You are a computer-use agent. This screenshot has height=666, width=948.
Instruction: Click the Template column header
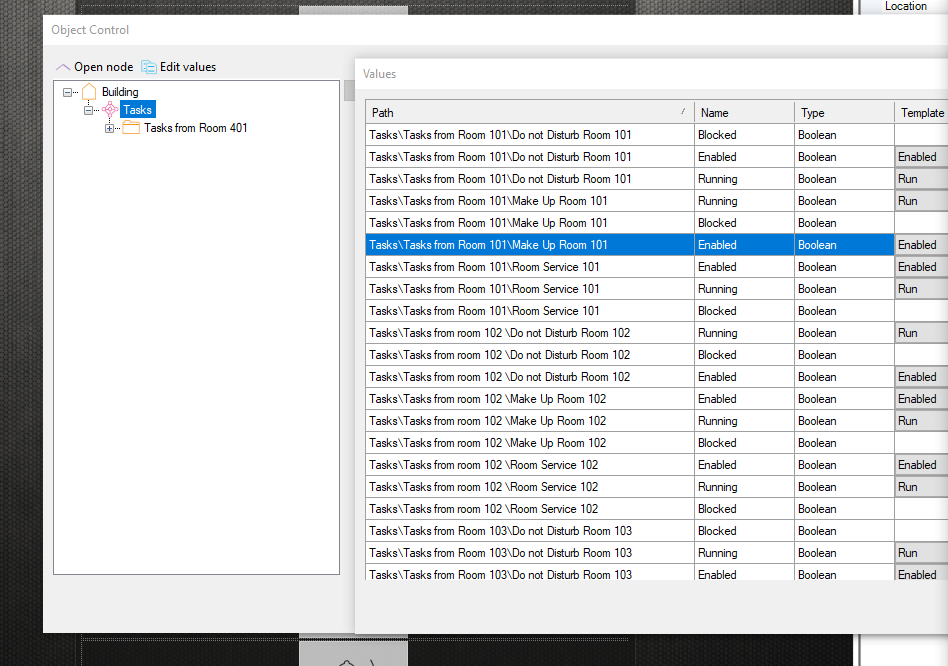921,113
